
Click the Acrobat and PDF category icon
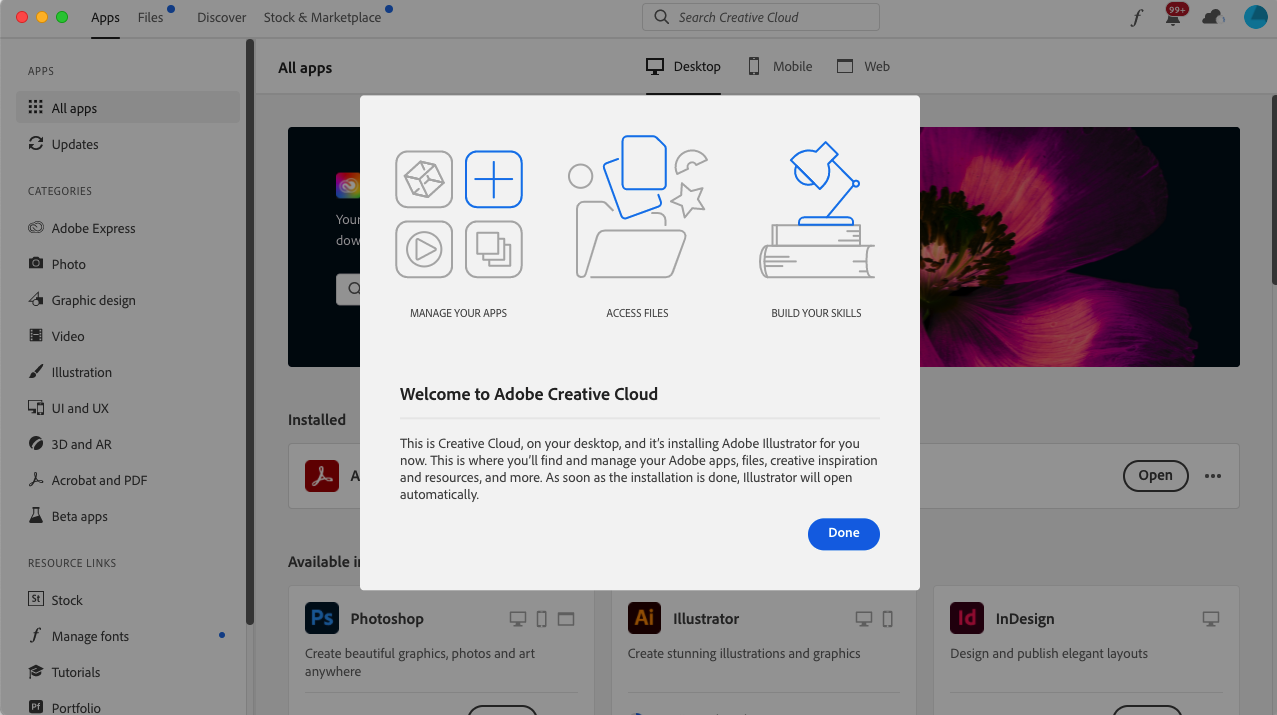point(36,480)
